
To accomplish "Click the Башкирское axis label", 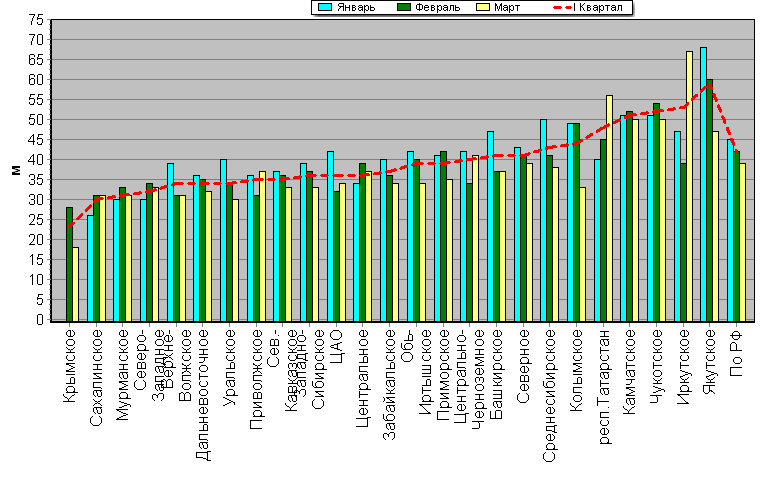I will pos(496,374).
